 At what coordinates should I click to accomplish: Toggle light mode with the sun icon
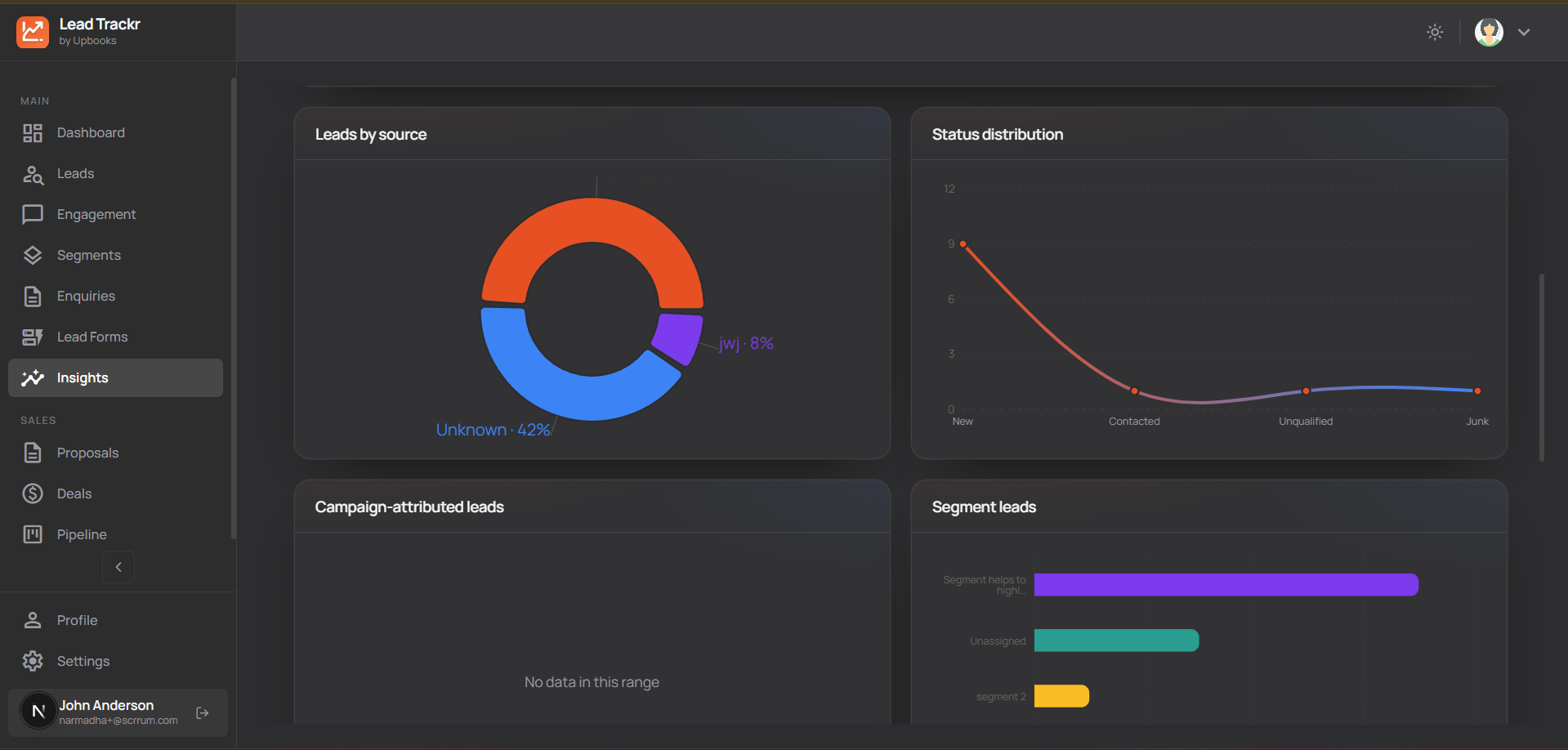click(x=1435, y=32)
